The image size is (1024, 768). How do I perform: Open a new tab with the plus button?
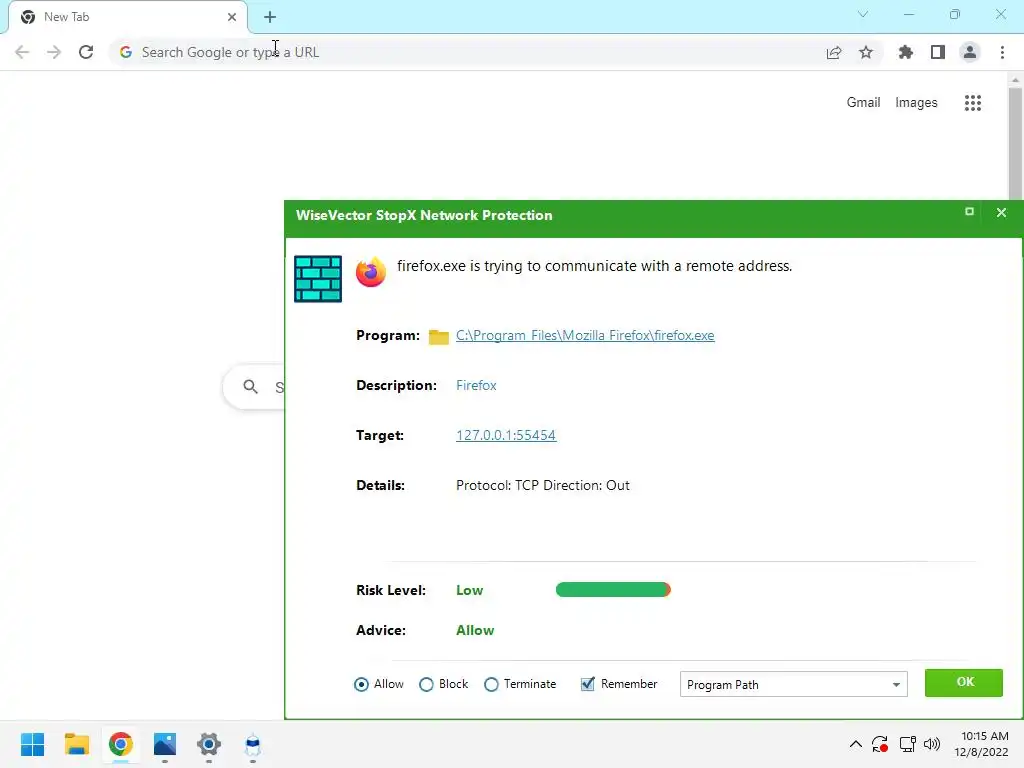270,17
